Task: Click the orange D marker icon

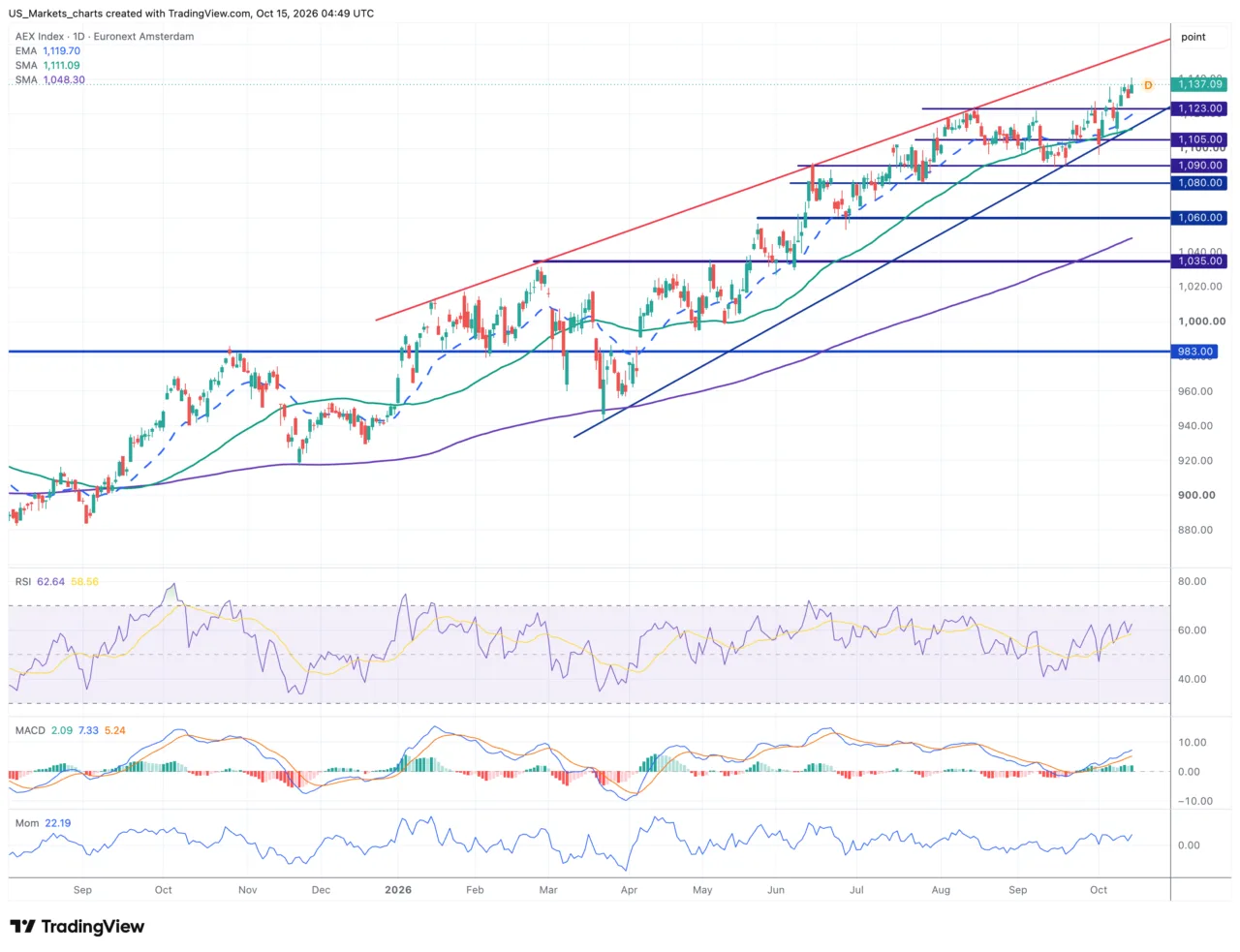Action: 1148,85
